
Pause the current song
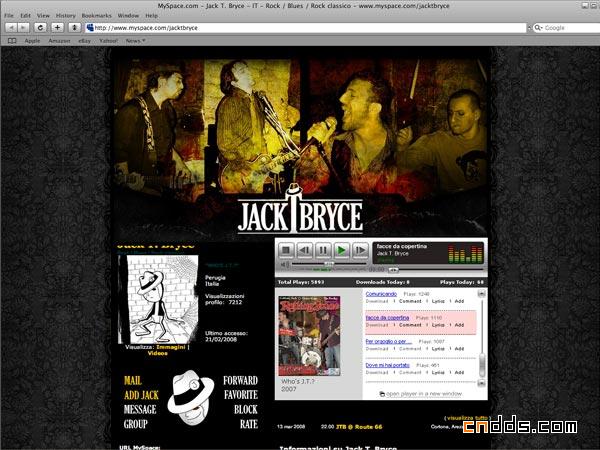[x=323, y=251]
